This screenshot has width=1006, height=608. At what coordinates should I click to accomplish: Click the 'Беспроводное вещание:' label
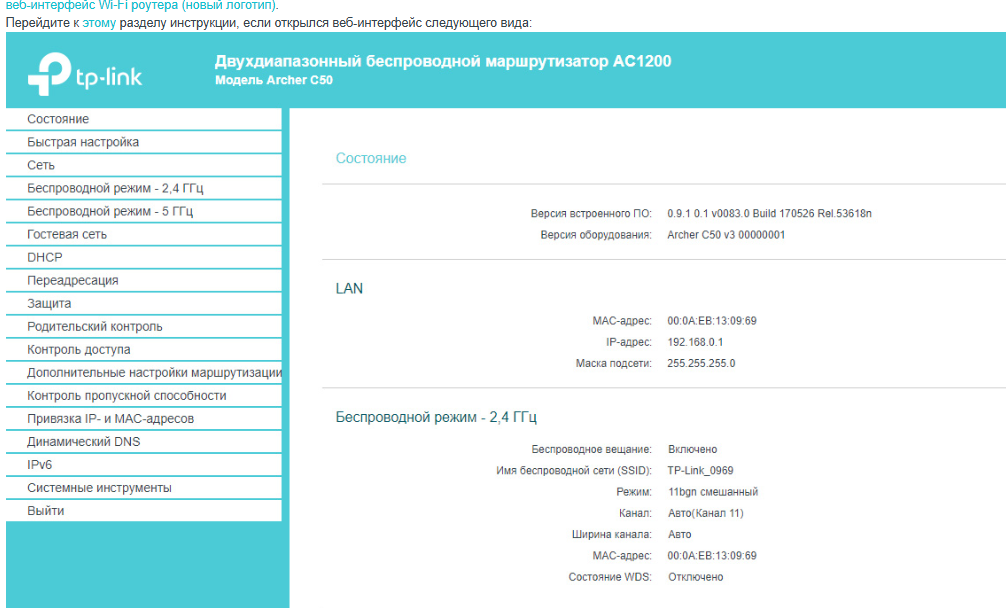tap(591, 450)
